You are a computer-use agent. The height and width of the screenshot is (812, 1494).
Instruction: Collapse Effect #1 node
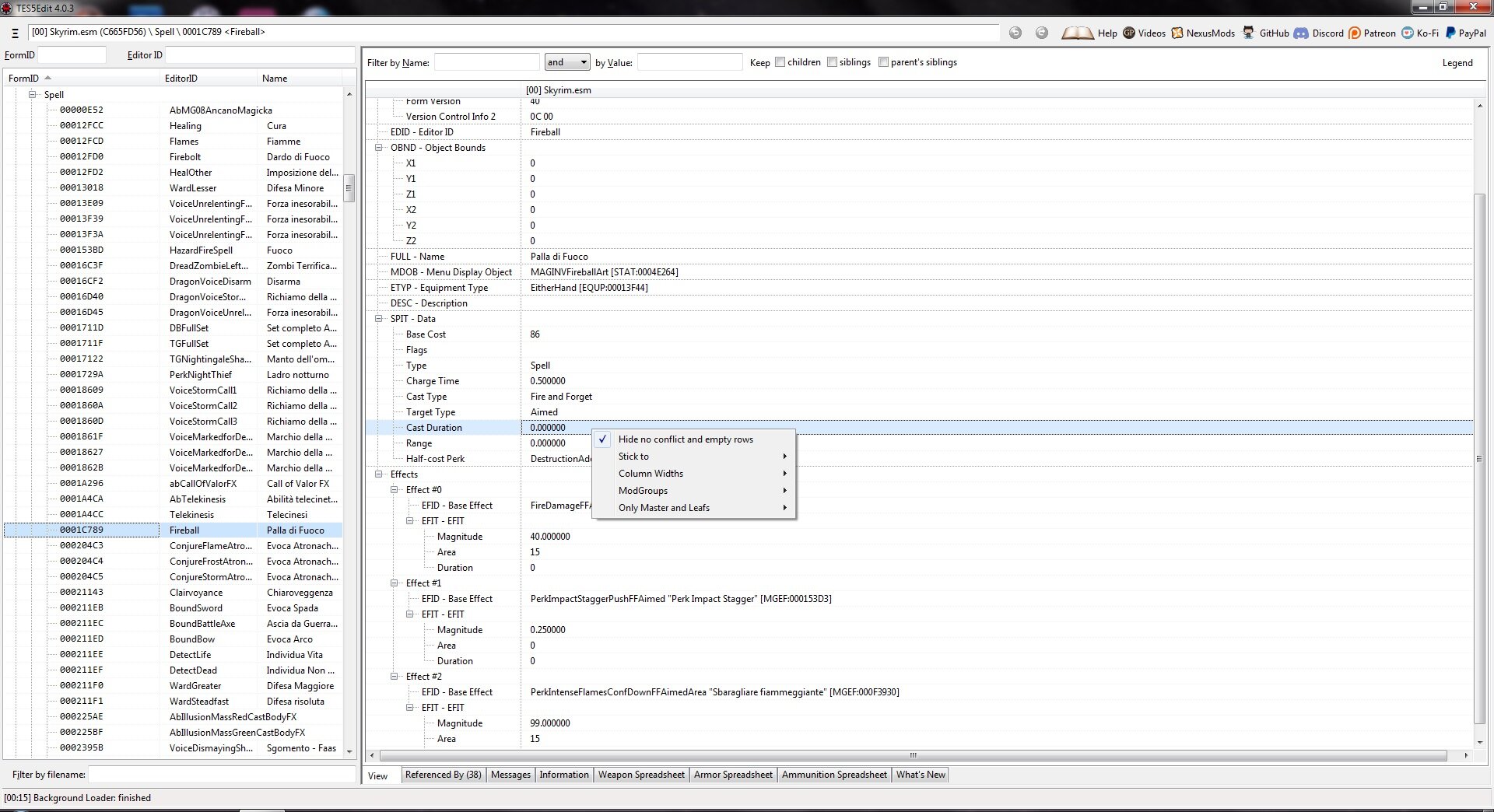click(x=395, y=583)
